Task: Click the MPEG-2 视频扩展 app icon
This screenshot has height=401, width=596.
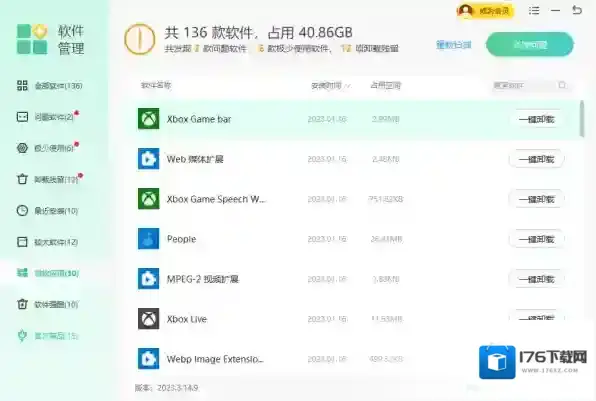Action: (x=148, y=279)
